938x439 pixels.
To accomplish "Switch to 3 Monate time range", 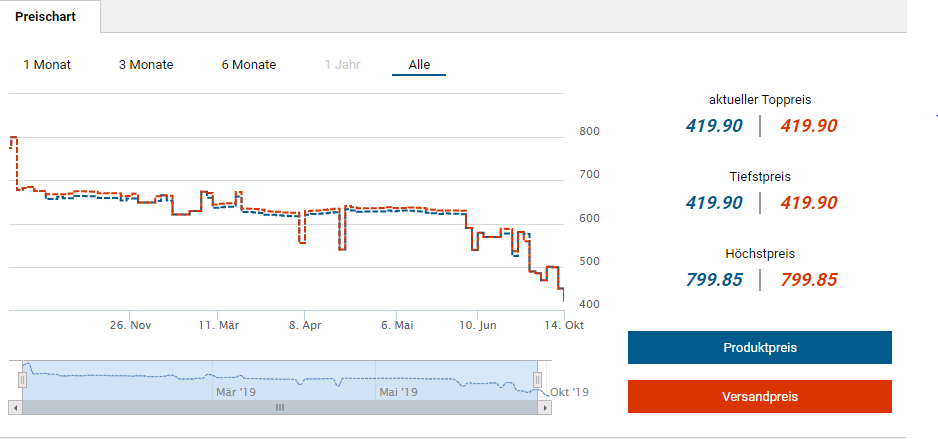I will 146,65.
